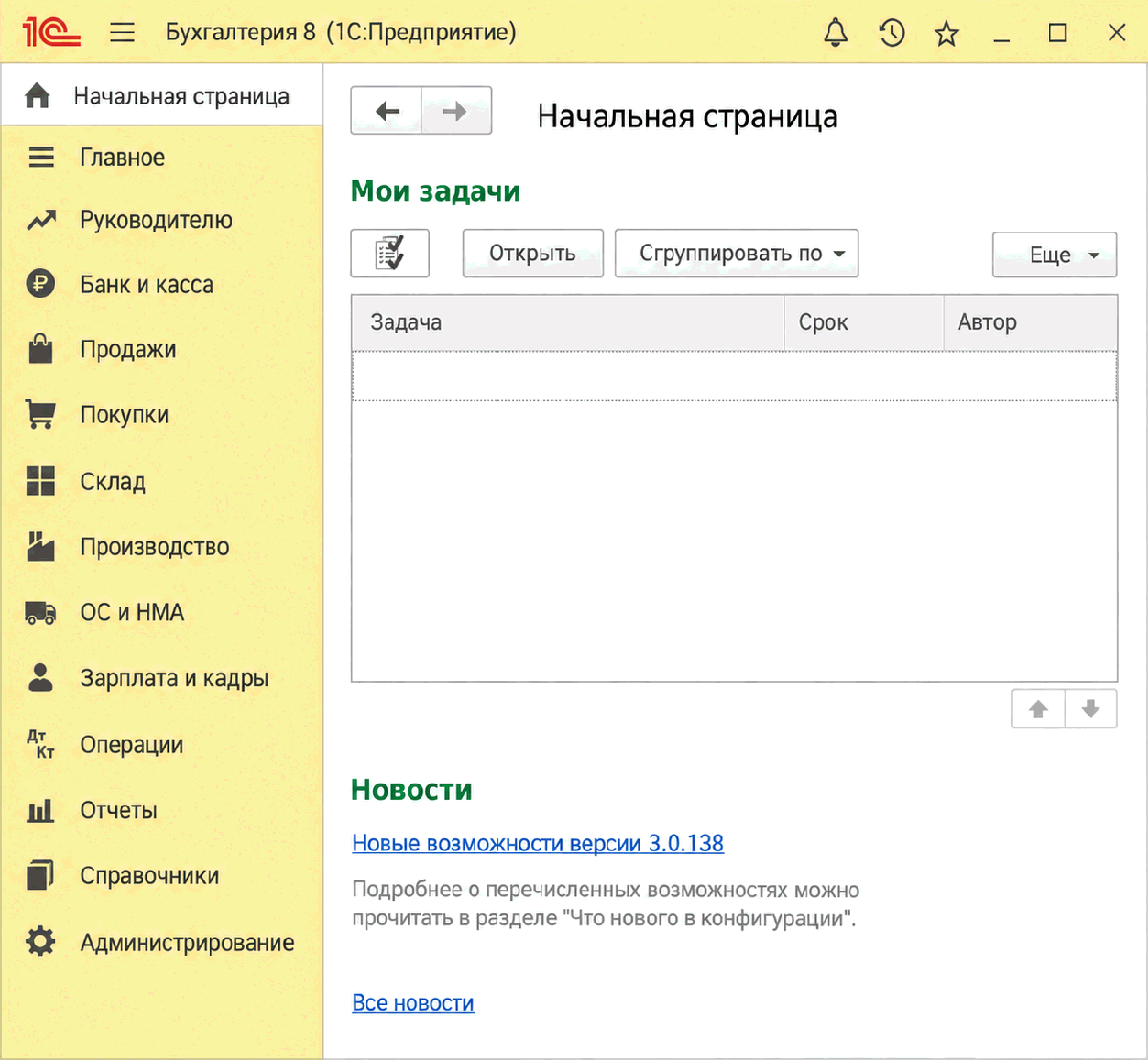
Task: Click the grid icon for Склад
Action: 40,480
